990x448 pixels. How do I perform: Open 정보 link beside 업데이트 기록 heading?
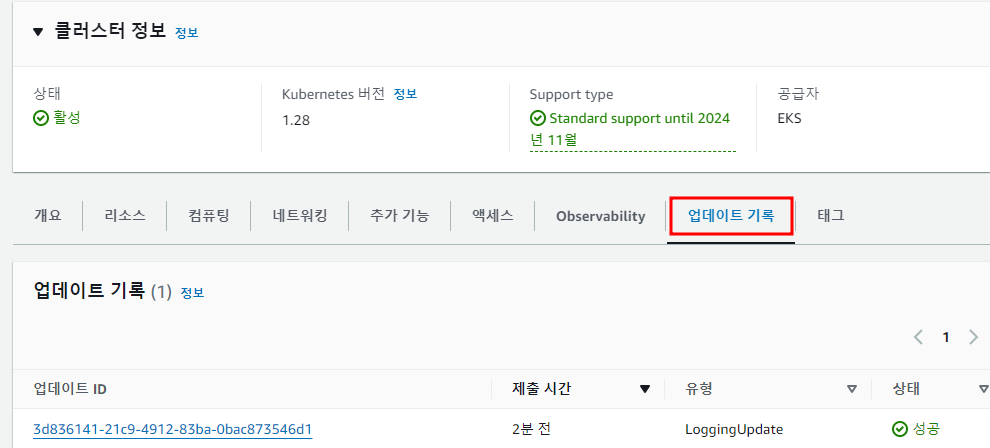(x=193, y=293)
